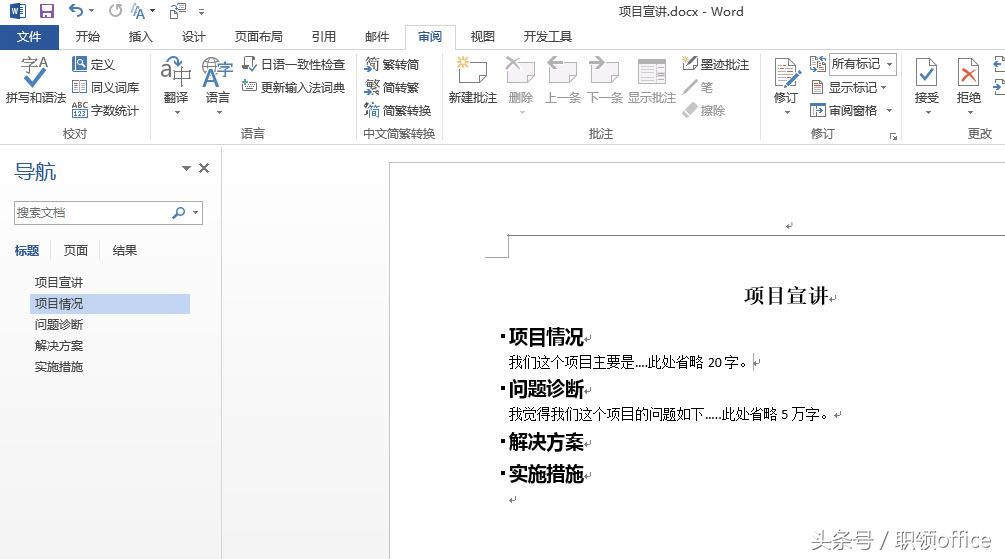Open the Reviewing Pane (审阅窗格)
Viewport: 1005px width, 559px height.
pos(843,110)
